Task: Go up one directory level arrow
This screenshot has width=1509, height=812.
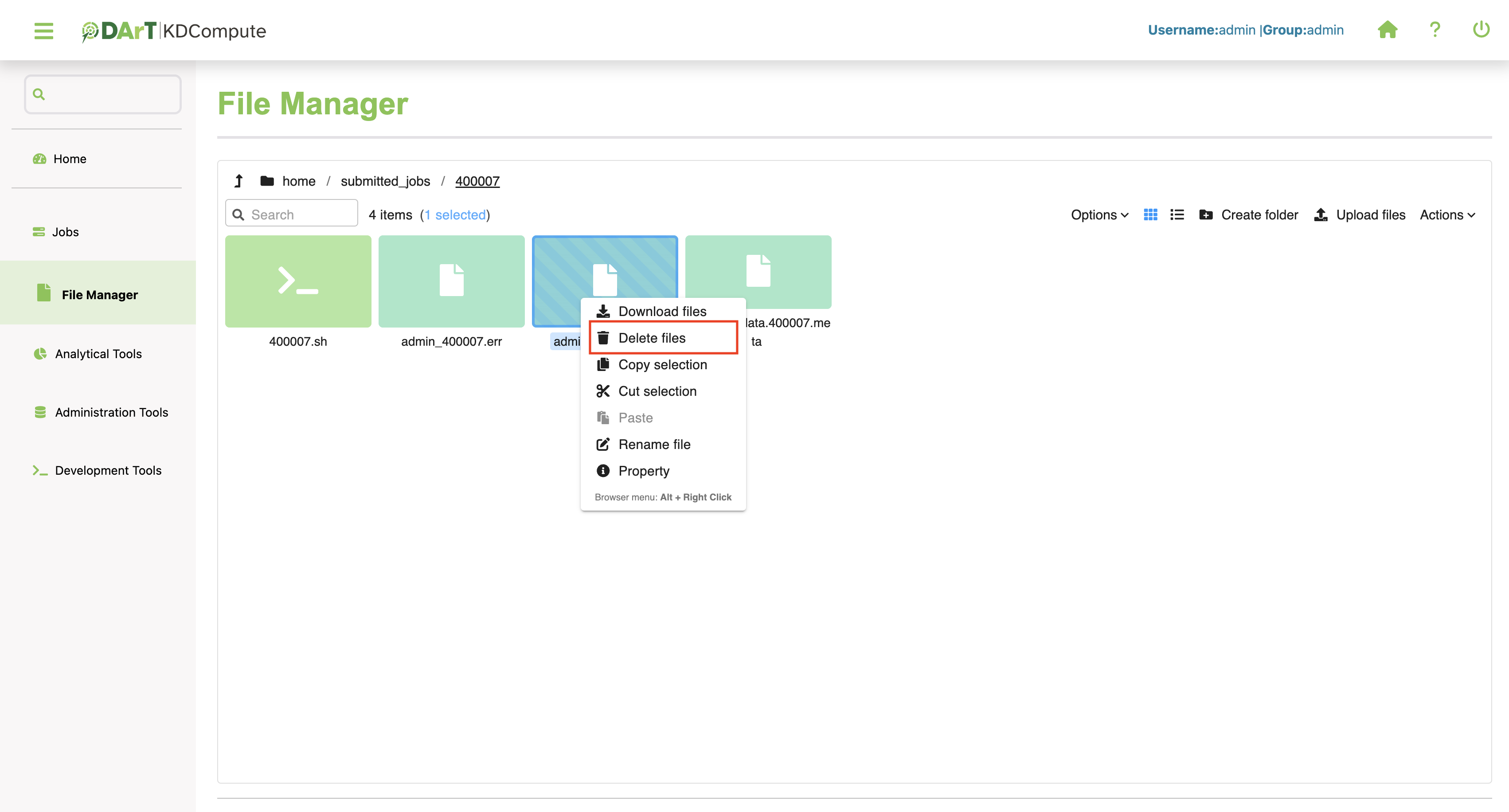Action: (238, 181)
